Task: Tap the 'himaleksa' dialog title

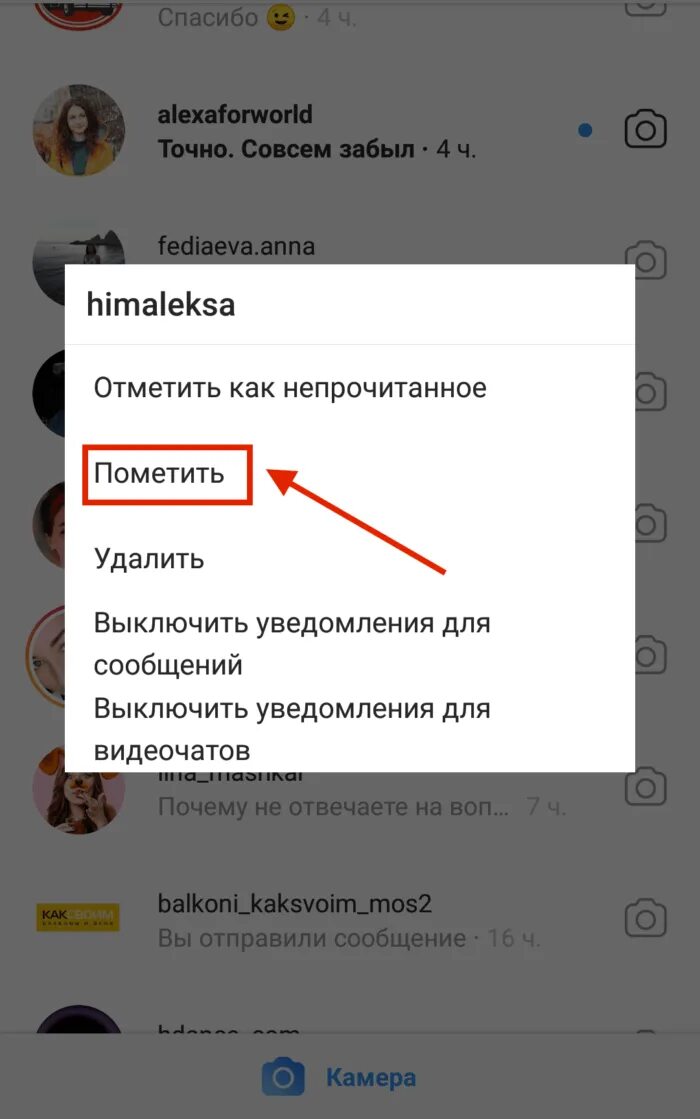Action: click(161, 305)
